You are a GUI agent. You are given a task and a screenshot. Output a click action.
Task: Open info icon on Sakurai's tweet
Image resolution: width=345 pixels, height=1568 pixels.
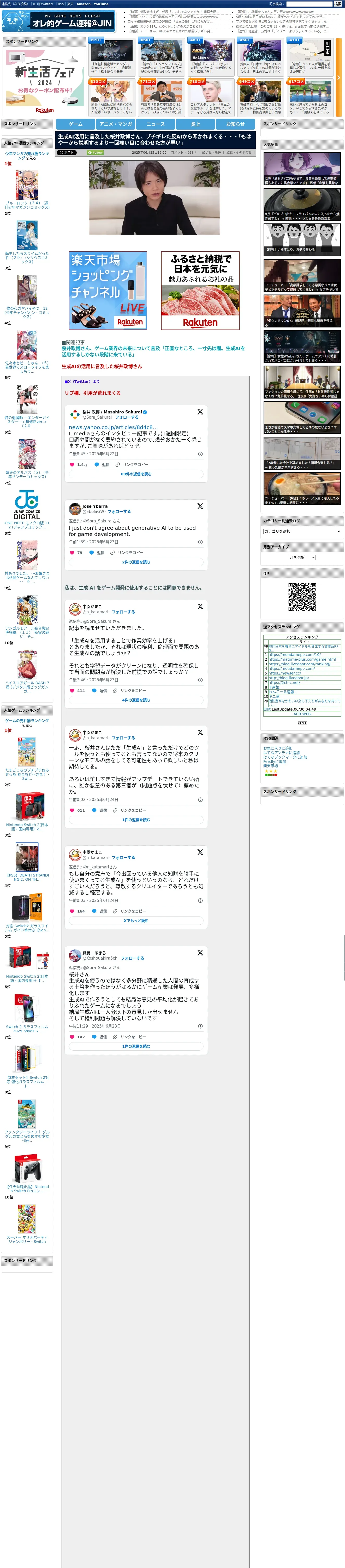(x=200, y=454)
